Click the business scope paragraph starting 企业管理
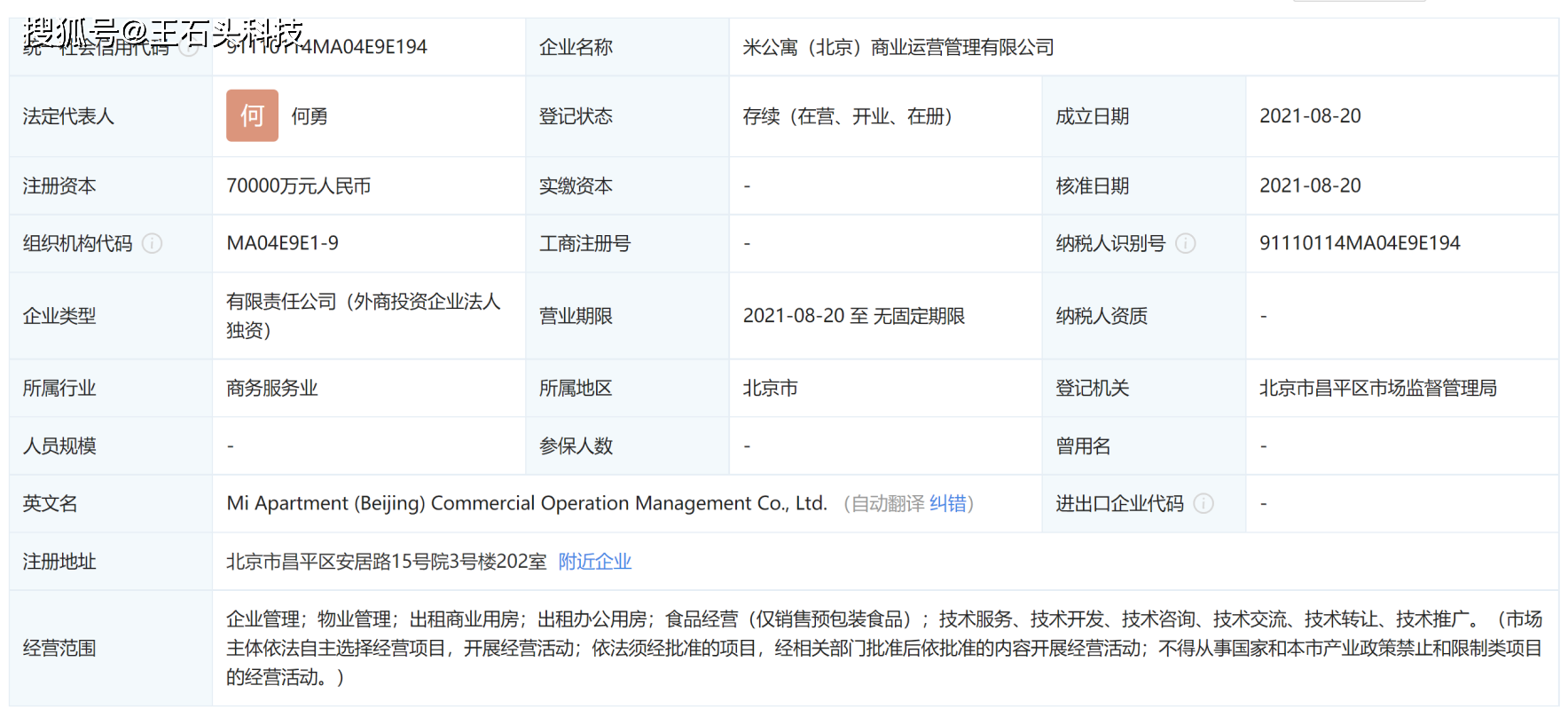Viewport: 1568px width, 717px height. (884, 648)
